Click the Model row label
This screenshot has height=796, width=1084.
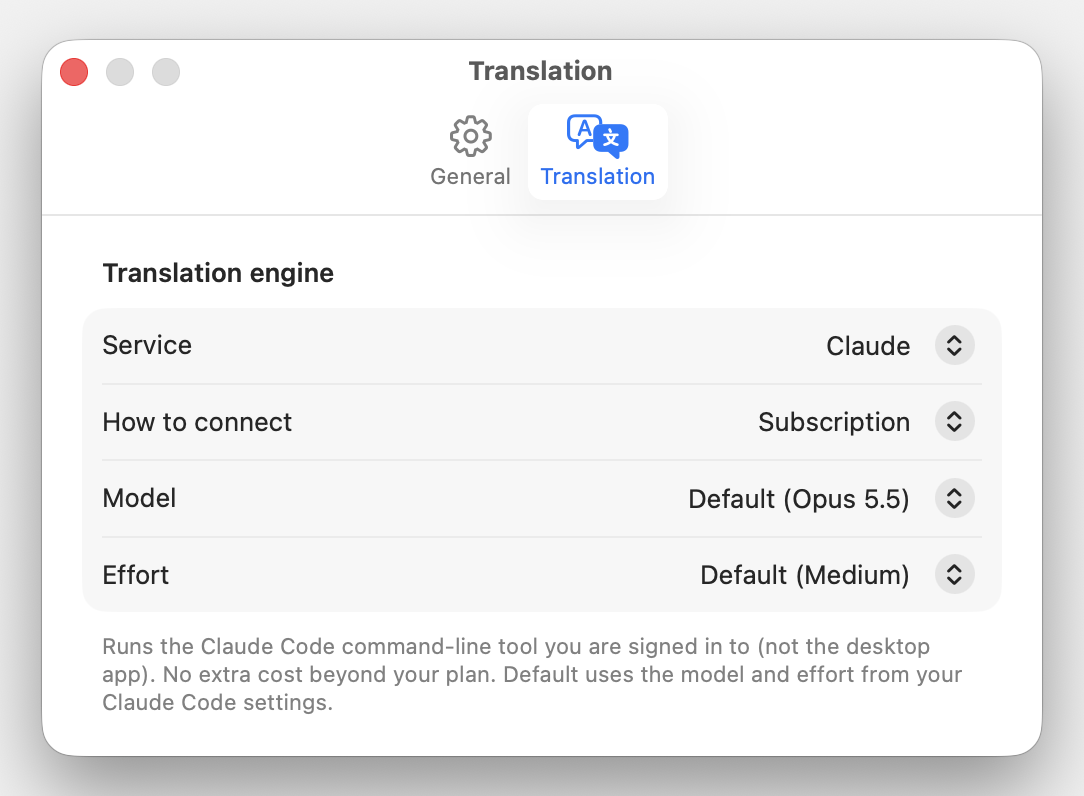[139, 498]
